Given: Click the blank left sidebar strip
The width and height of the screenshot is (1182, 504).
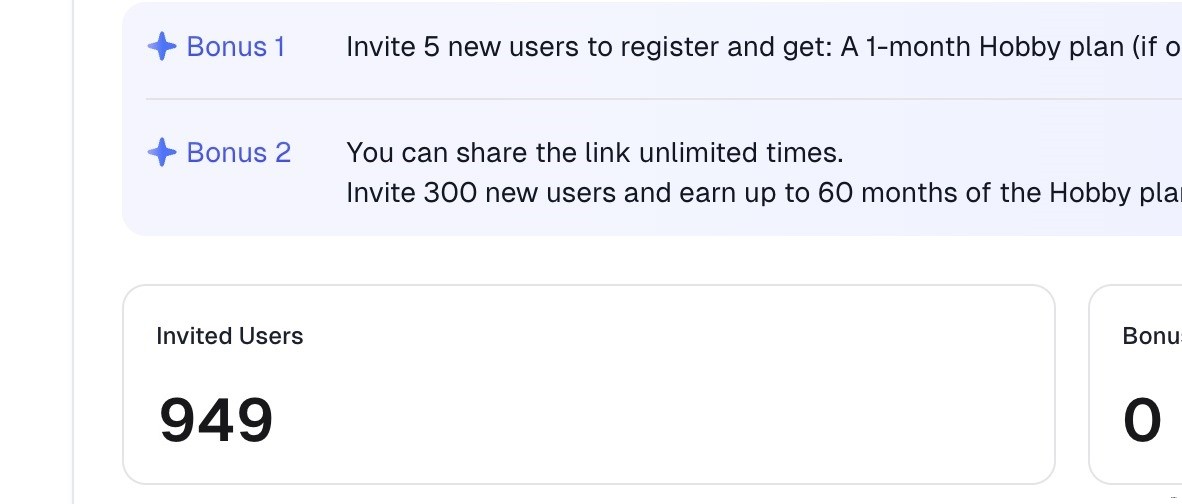Looking at the screenshot, I should (36, 250).
